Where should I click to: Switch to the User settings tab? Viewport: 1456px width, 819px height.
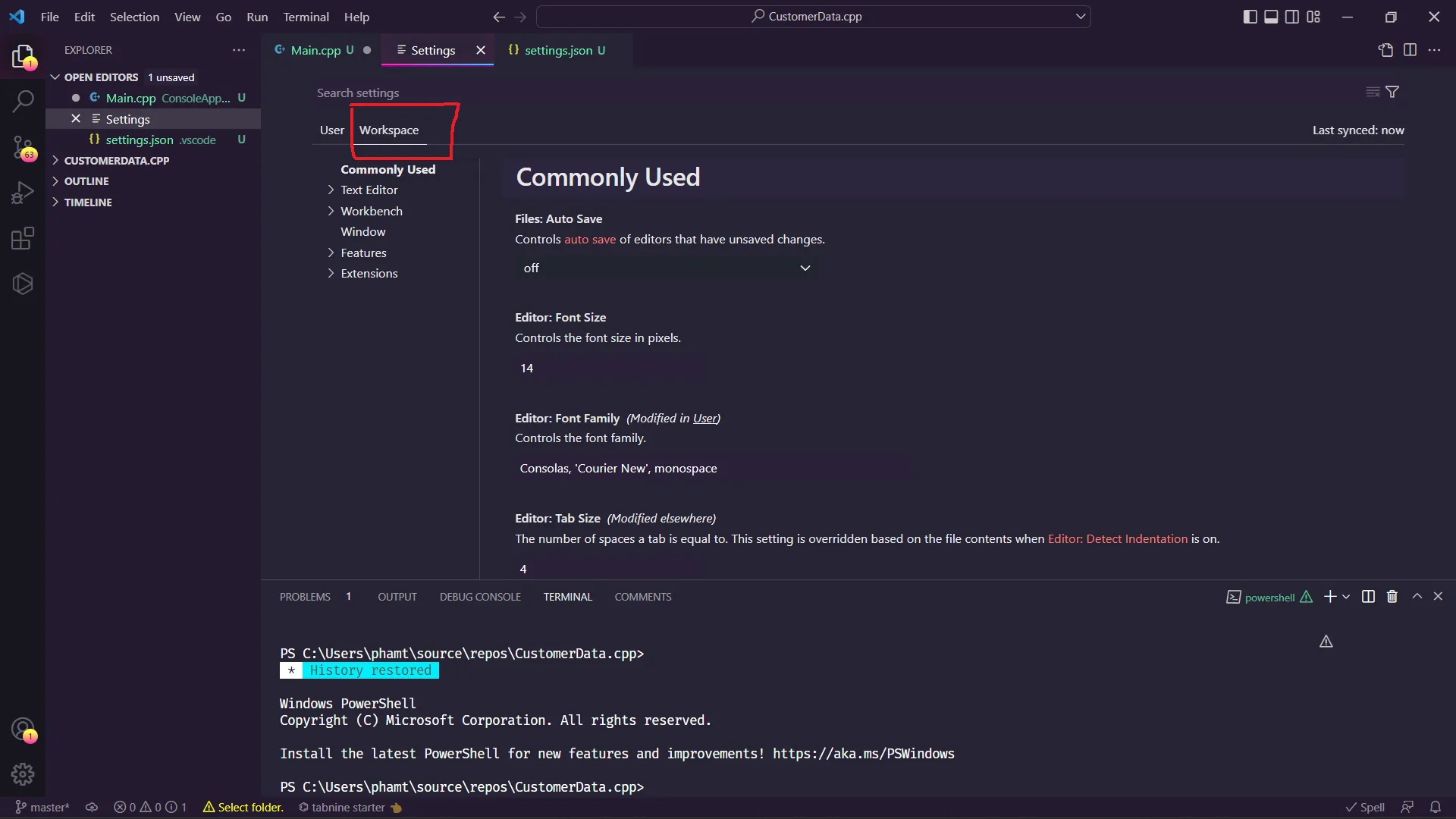pos(331,130)
